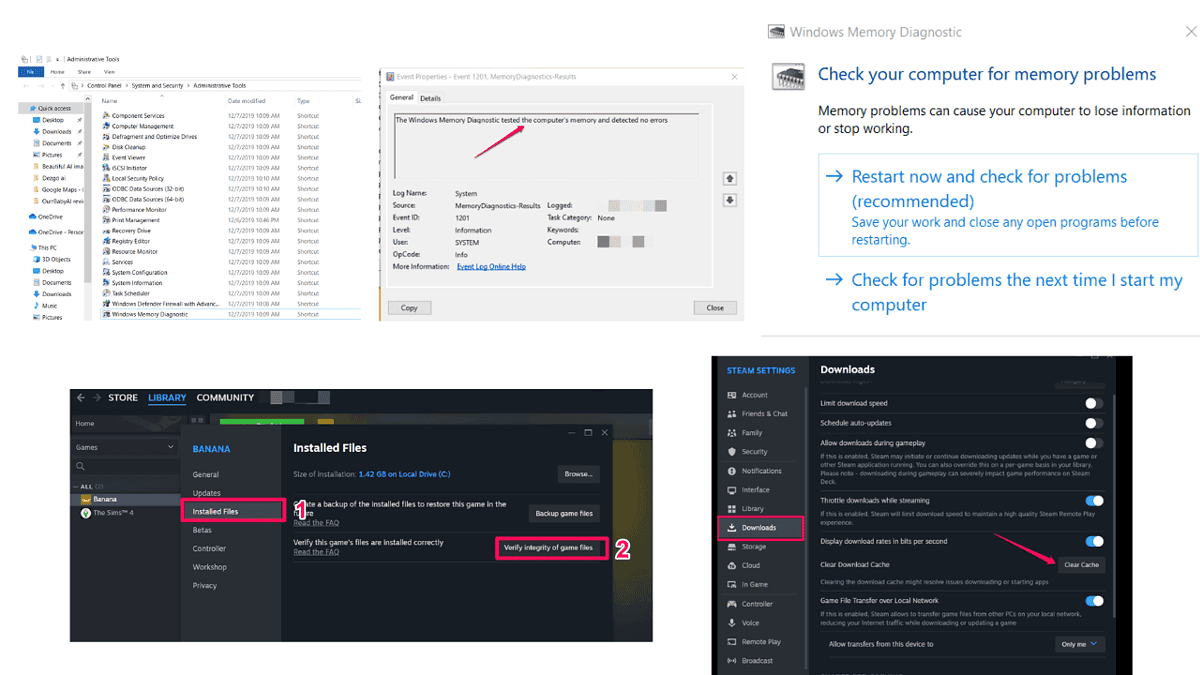1200x675 pixels.
Task: Click the Voice microphone icon
Action: 732,623
